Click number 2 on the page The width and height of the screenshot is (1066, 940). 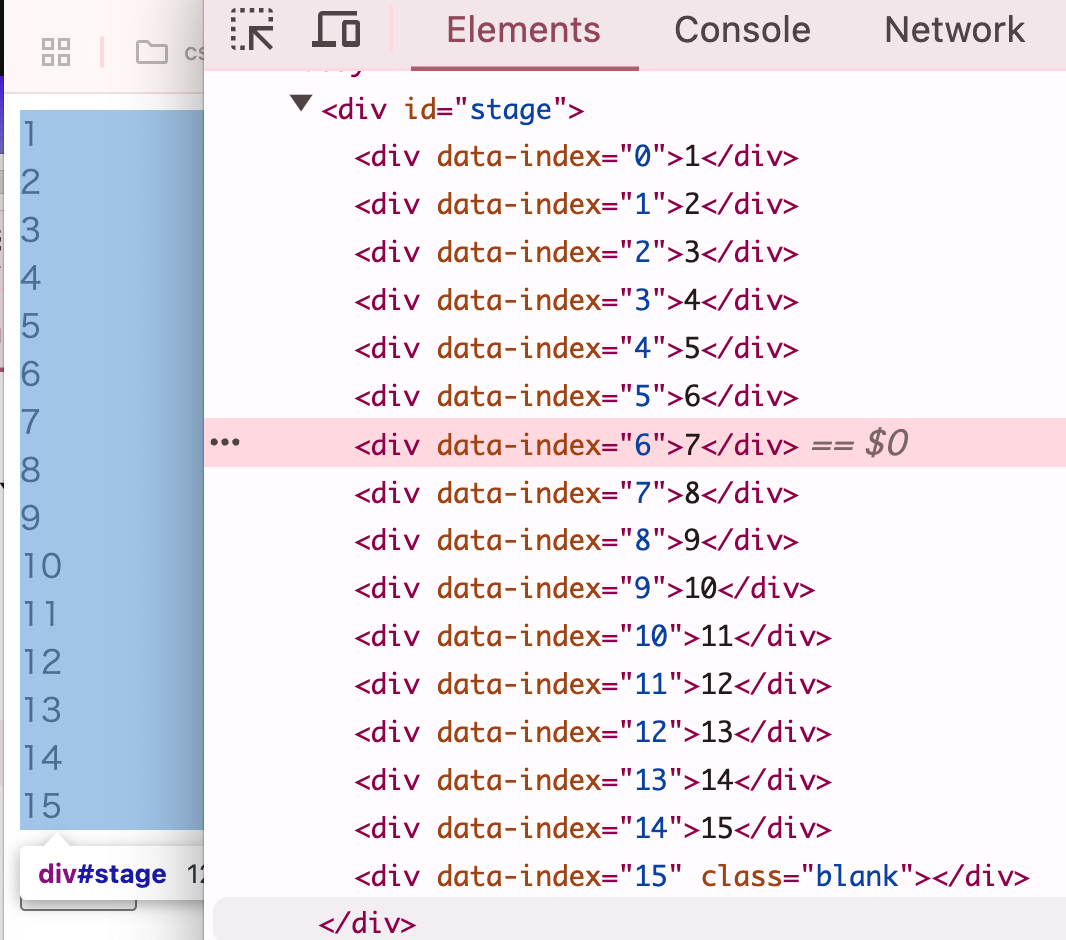[31, 181]
